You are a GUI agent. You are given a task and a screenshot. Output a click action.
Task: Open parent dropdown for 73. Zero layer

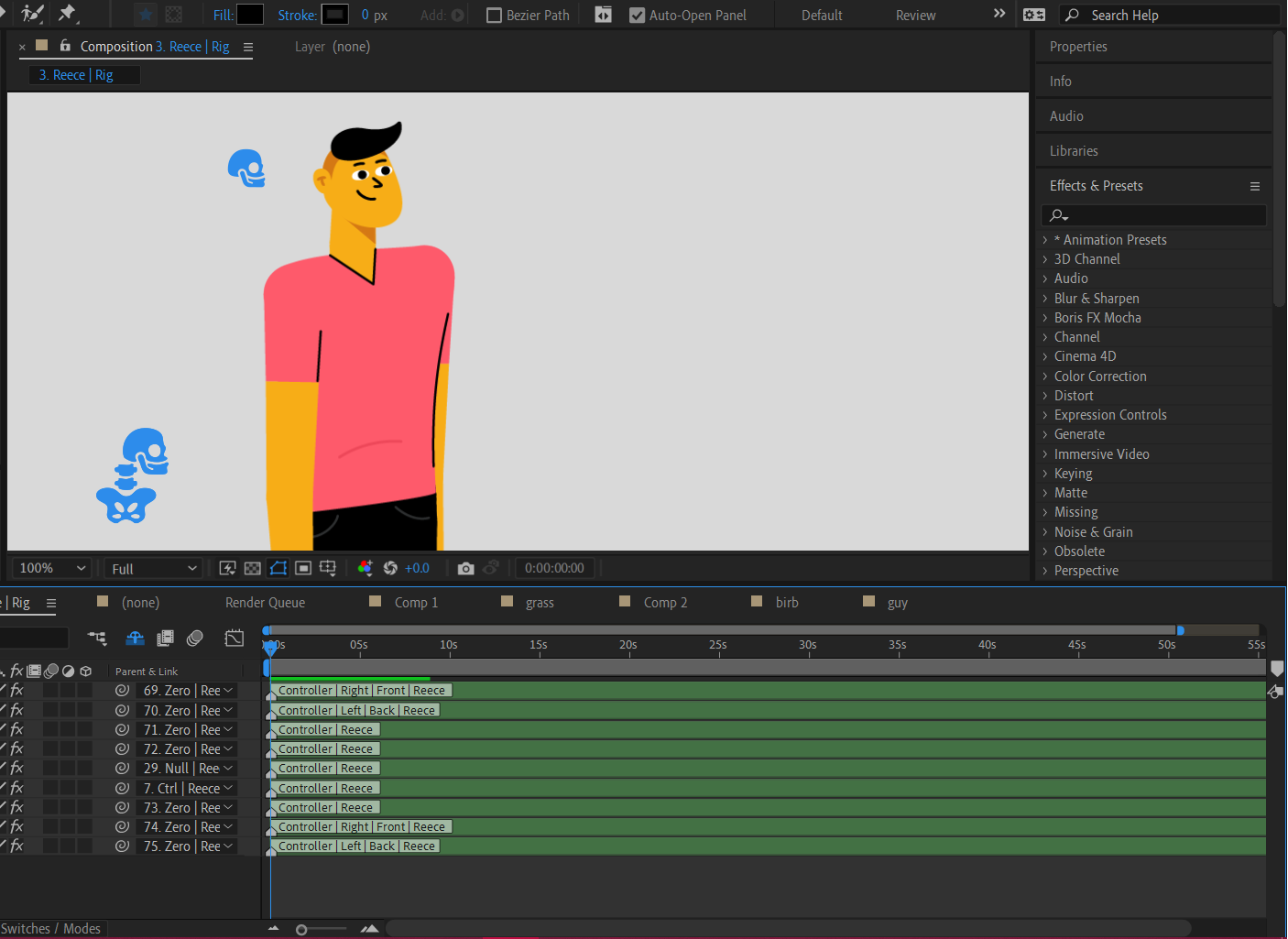click(x=186, y=807)
